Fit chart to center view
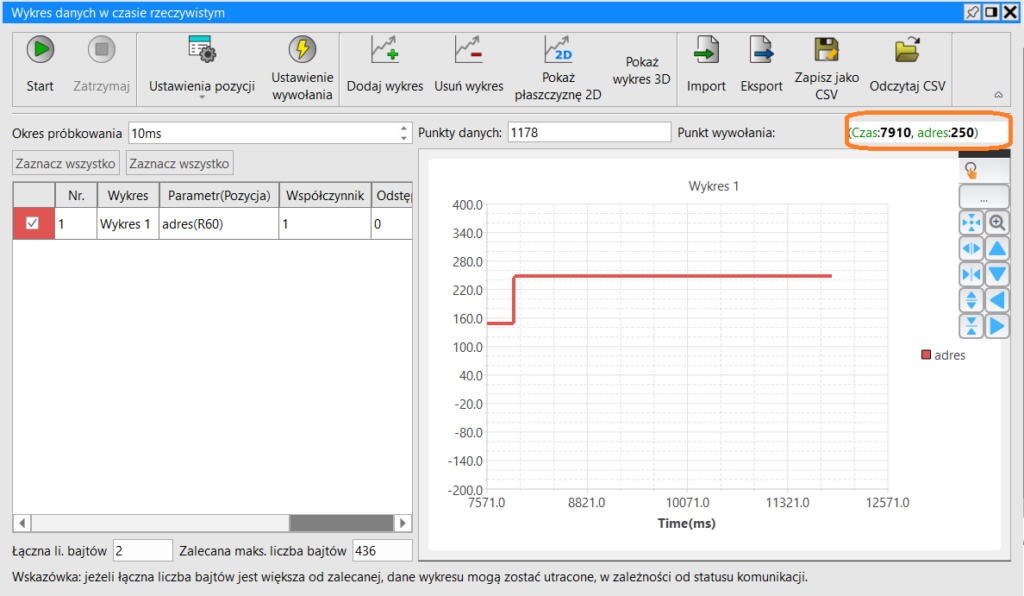1024x596 pixels. (x=971, y=223)
